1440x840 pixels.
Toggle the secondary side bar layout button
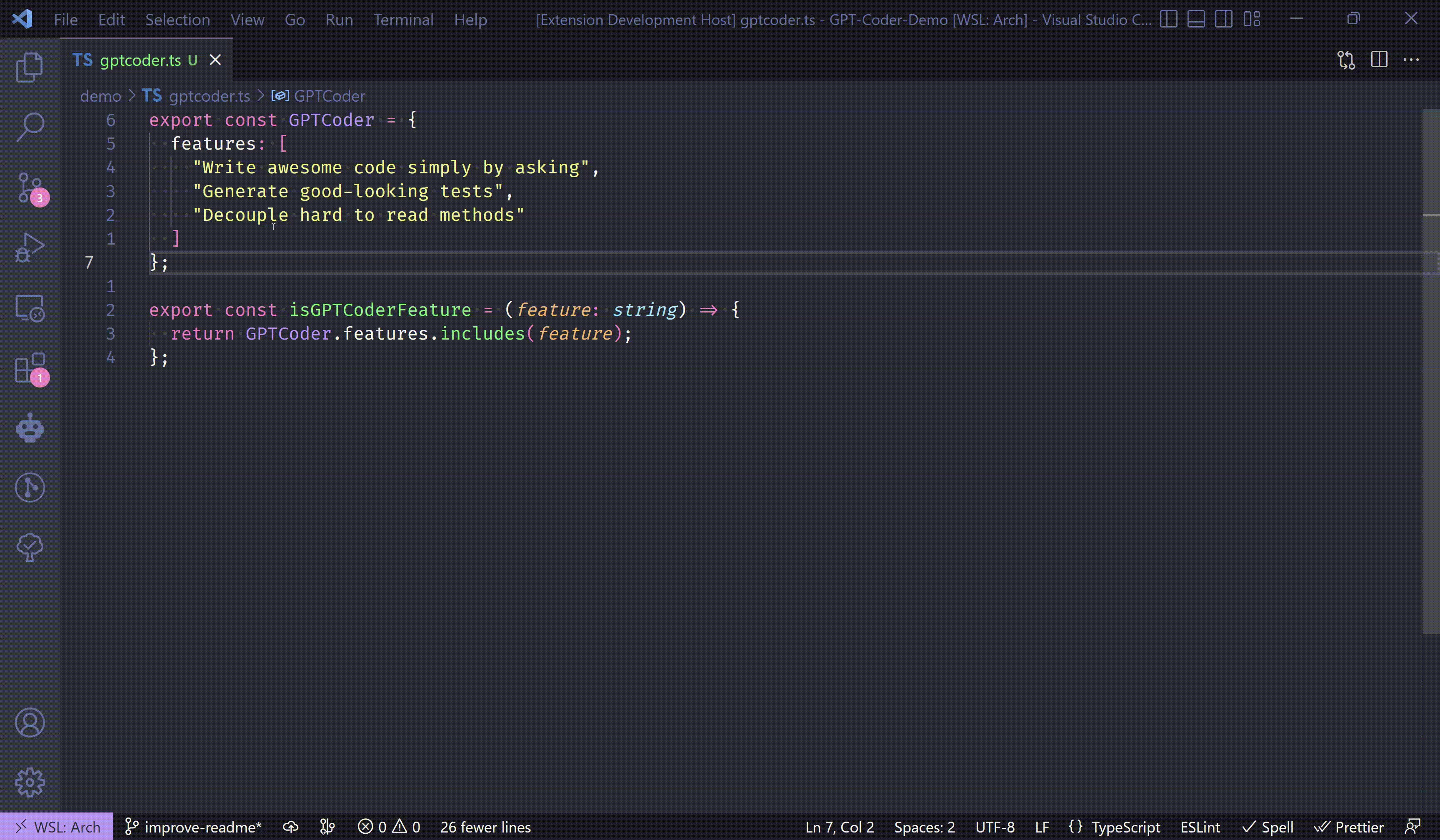(x=1223, y=20)
